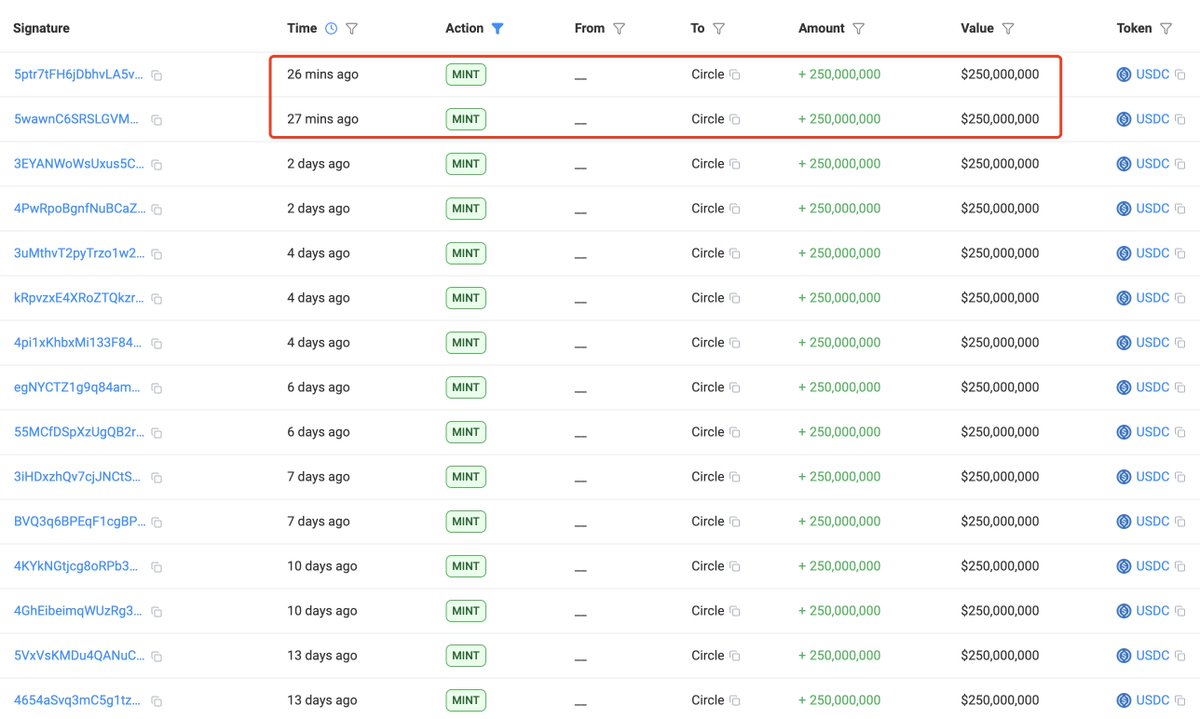This screenshot has width=1200, height=719.
Task: Click the clock icon beside Time
Action: [x=331, y=29]
